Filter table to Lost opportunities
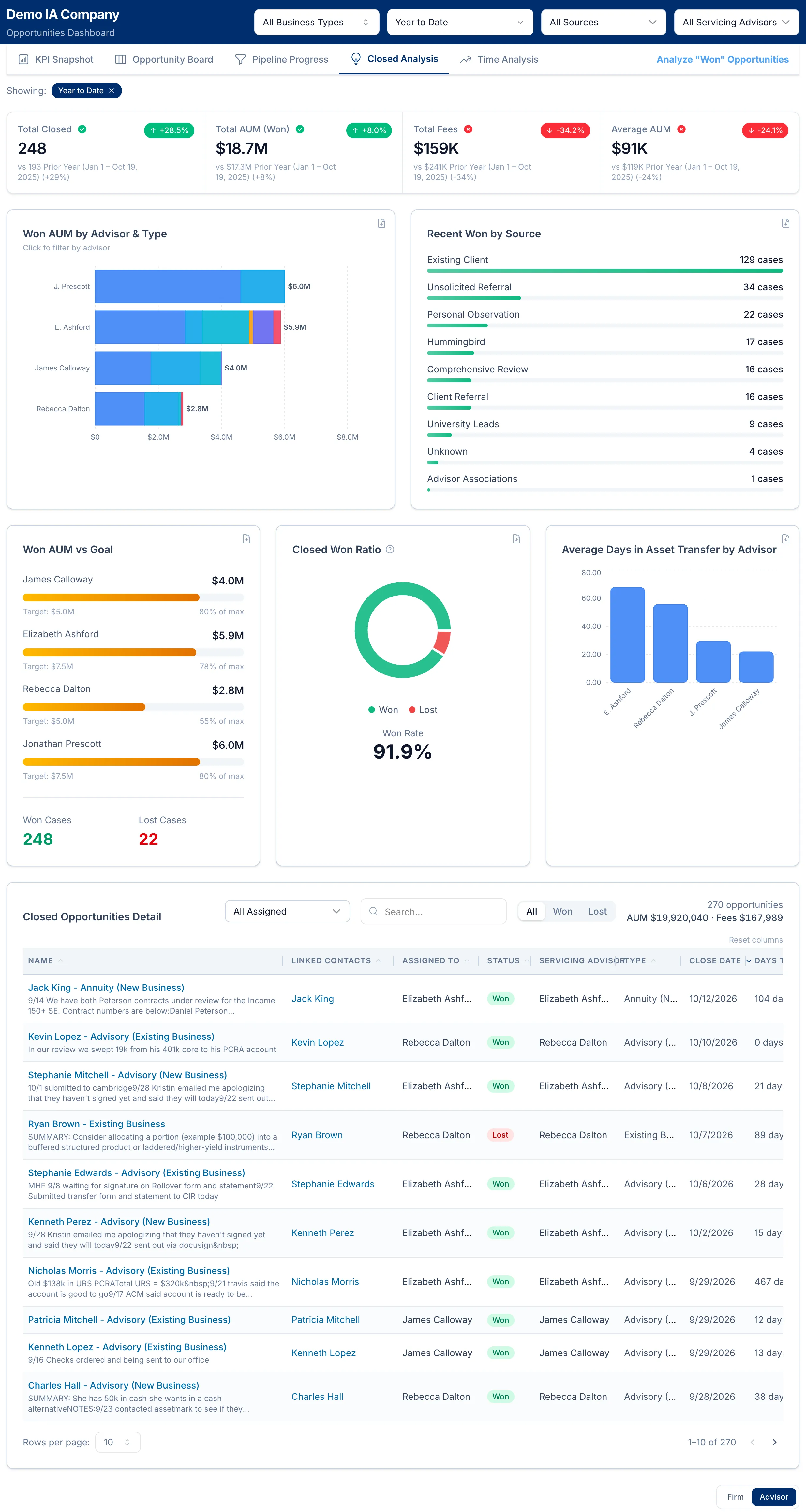This screenshot has width=806, height=1512. [597, 911]
